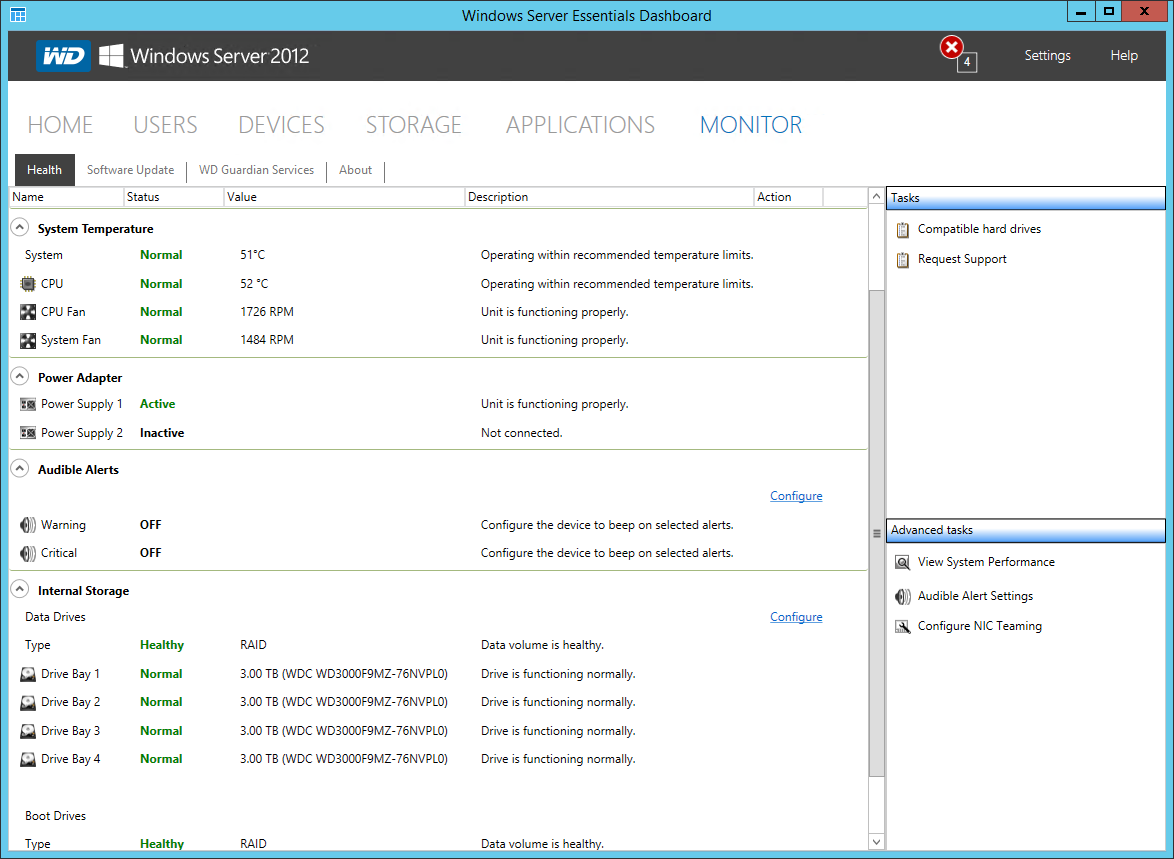Open Compatible hard drives task

pos(978,229)
